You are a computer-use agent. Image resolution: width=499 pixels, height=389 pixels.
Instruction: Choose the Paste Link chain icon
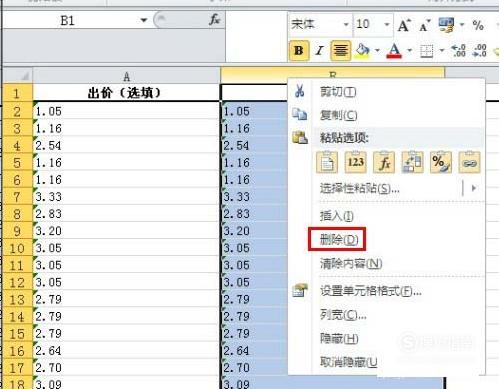click(x=469, y=162)
